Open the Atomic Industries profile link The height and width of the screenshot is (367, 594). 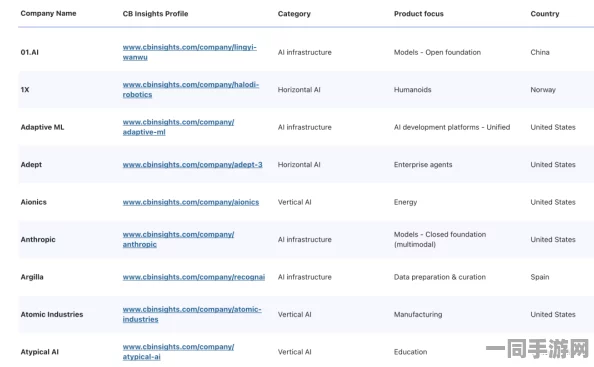pyautogui.click(x=192, y=314)
